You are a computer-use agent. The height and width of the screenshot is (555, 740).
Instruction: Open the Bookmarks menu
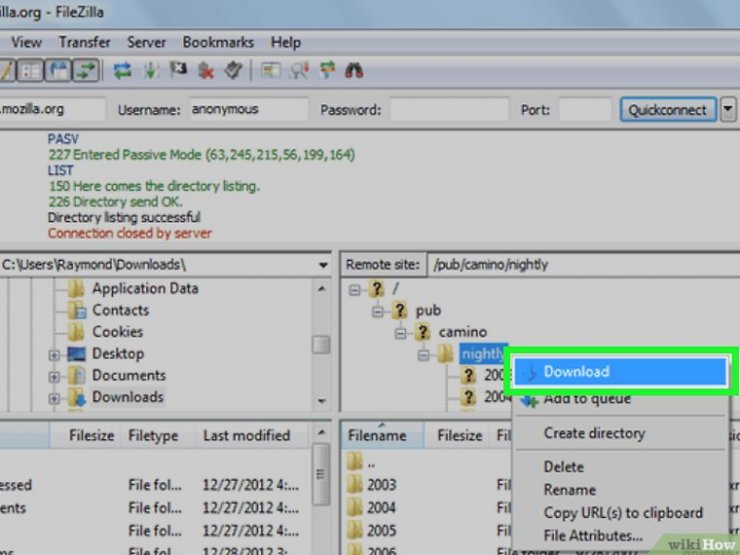(x=218, y=42)
